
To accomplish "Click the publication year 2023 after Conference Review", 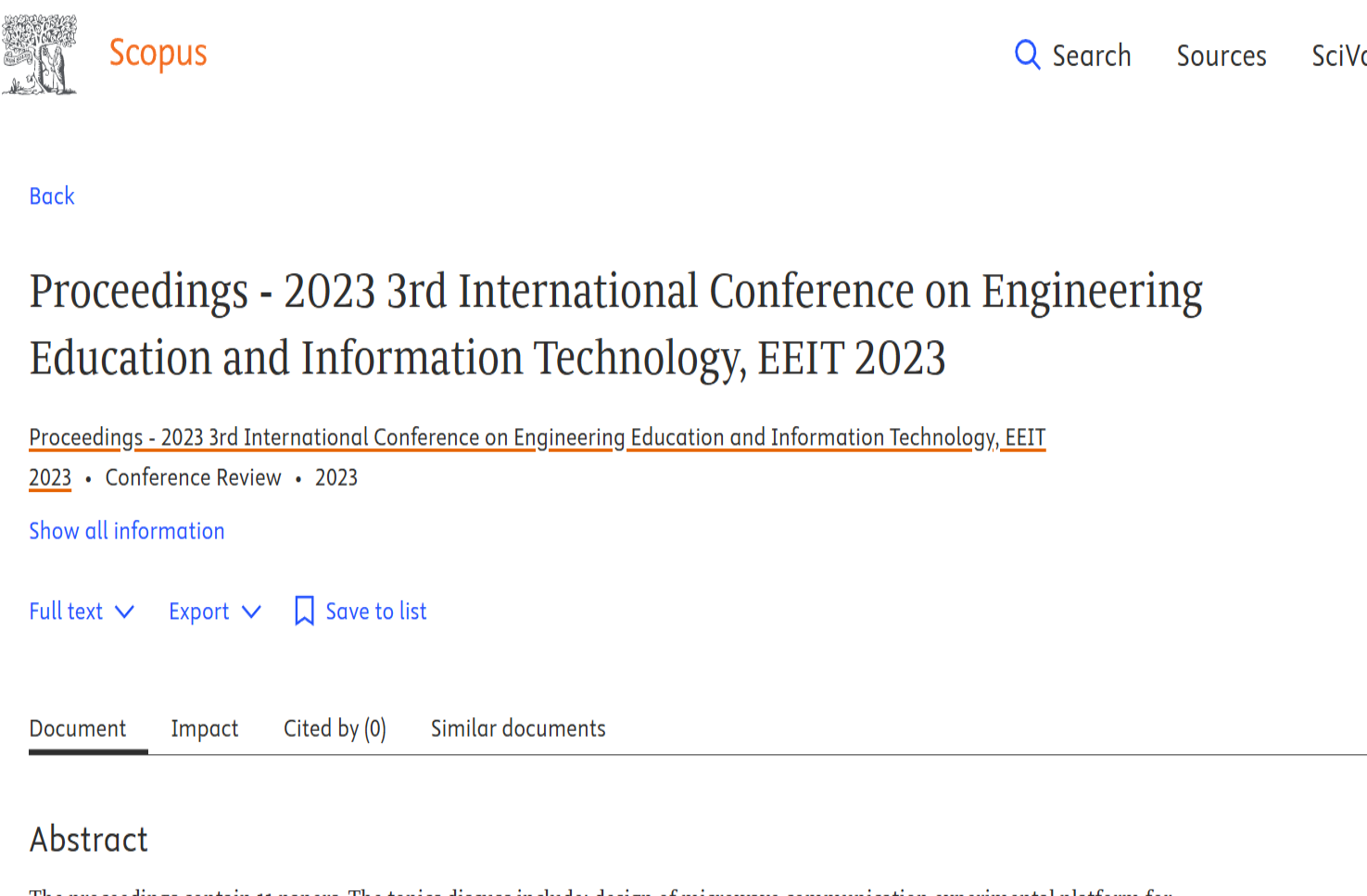I will click(336, 477).
